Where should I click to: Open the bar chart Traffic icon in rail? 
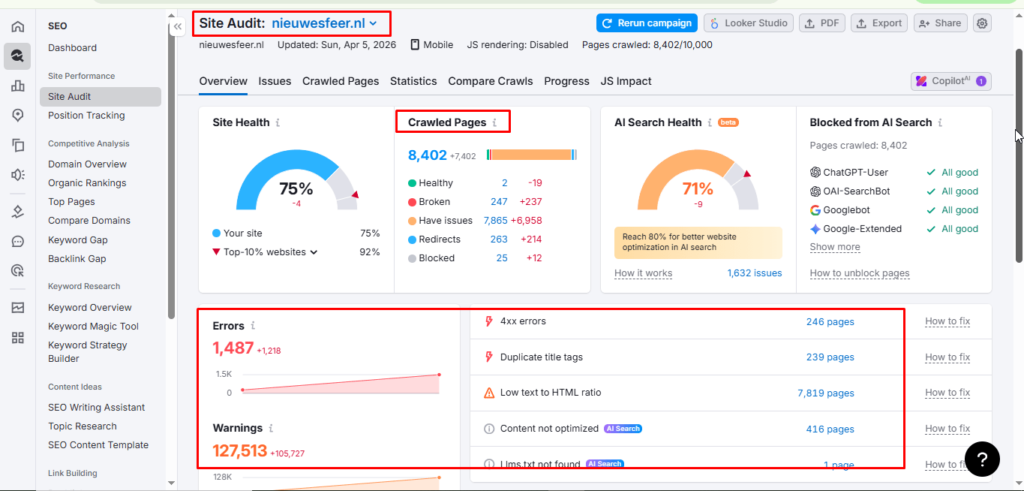(x=18, y=86)
